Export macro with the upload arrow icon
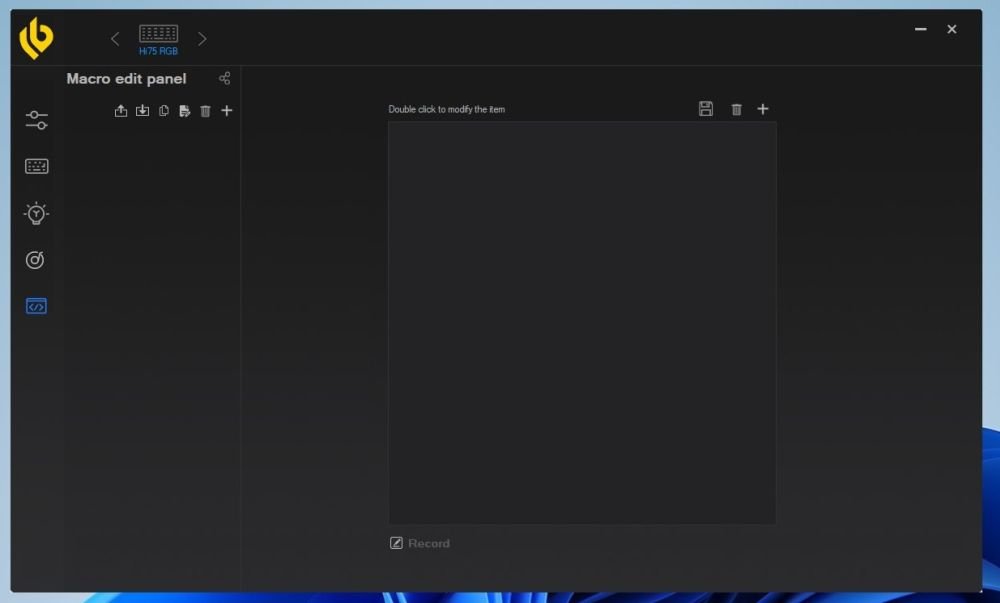1000x603 pixels. (x=121, y=111)
